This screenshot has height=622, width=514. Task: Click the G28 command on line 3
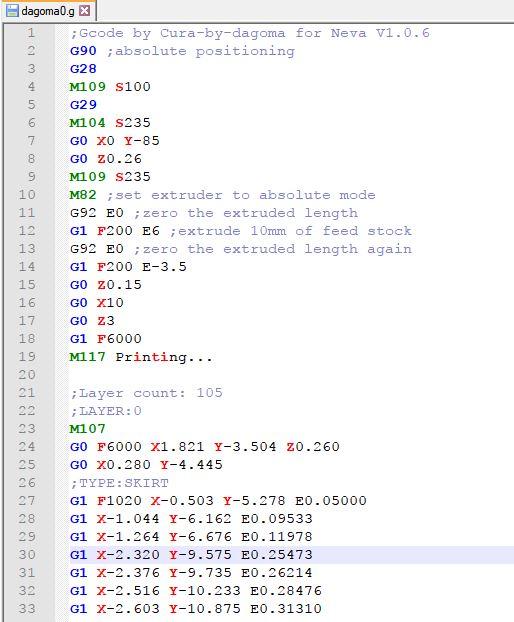[83, 69]
